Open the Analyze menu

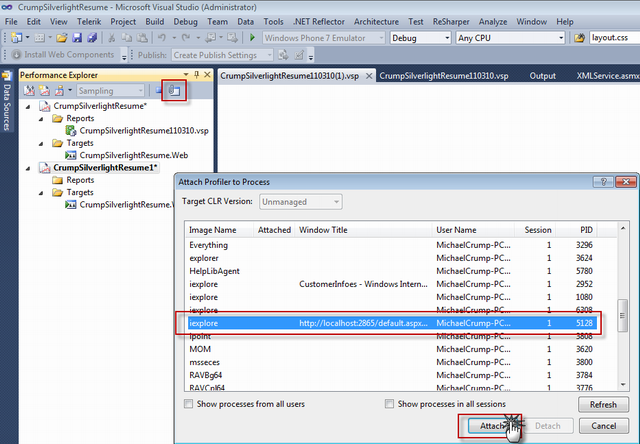tap(493, 22)
